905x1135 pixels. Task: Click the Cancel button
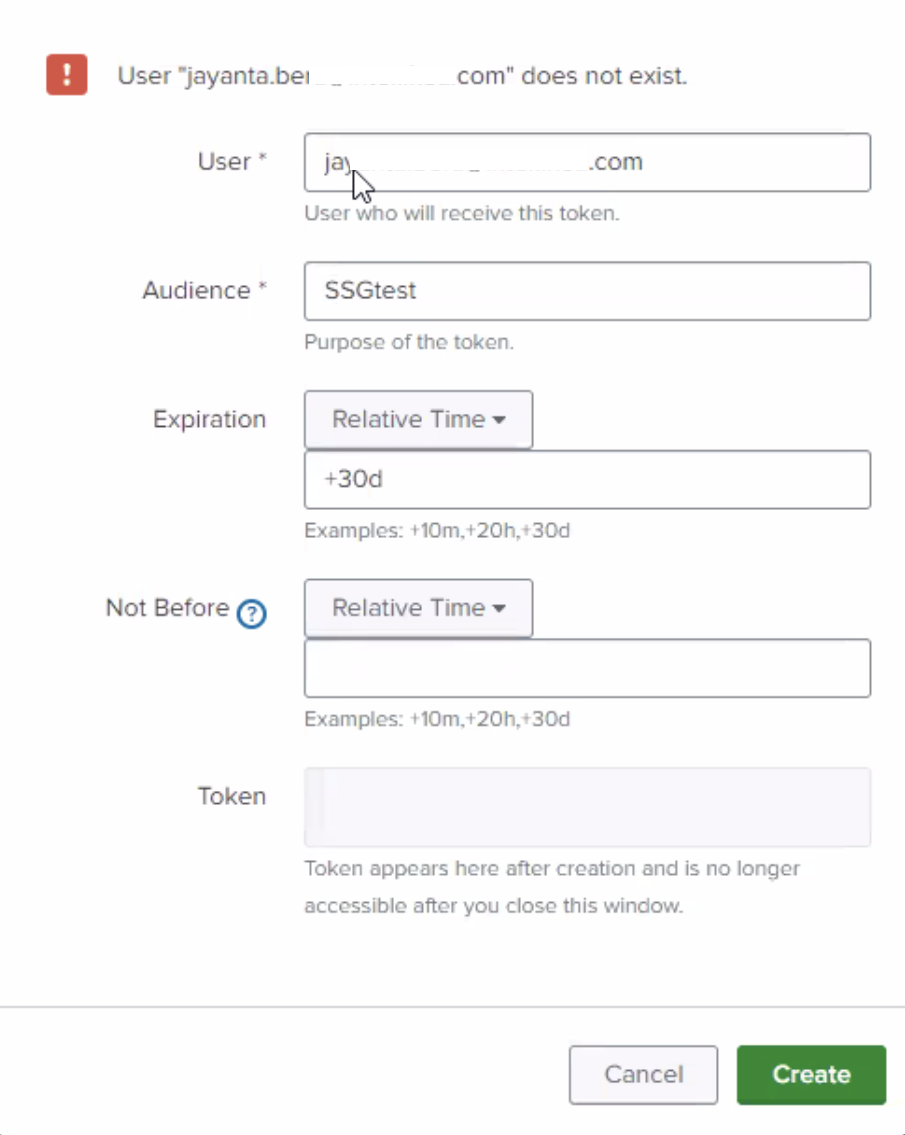pos(643,1074)
